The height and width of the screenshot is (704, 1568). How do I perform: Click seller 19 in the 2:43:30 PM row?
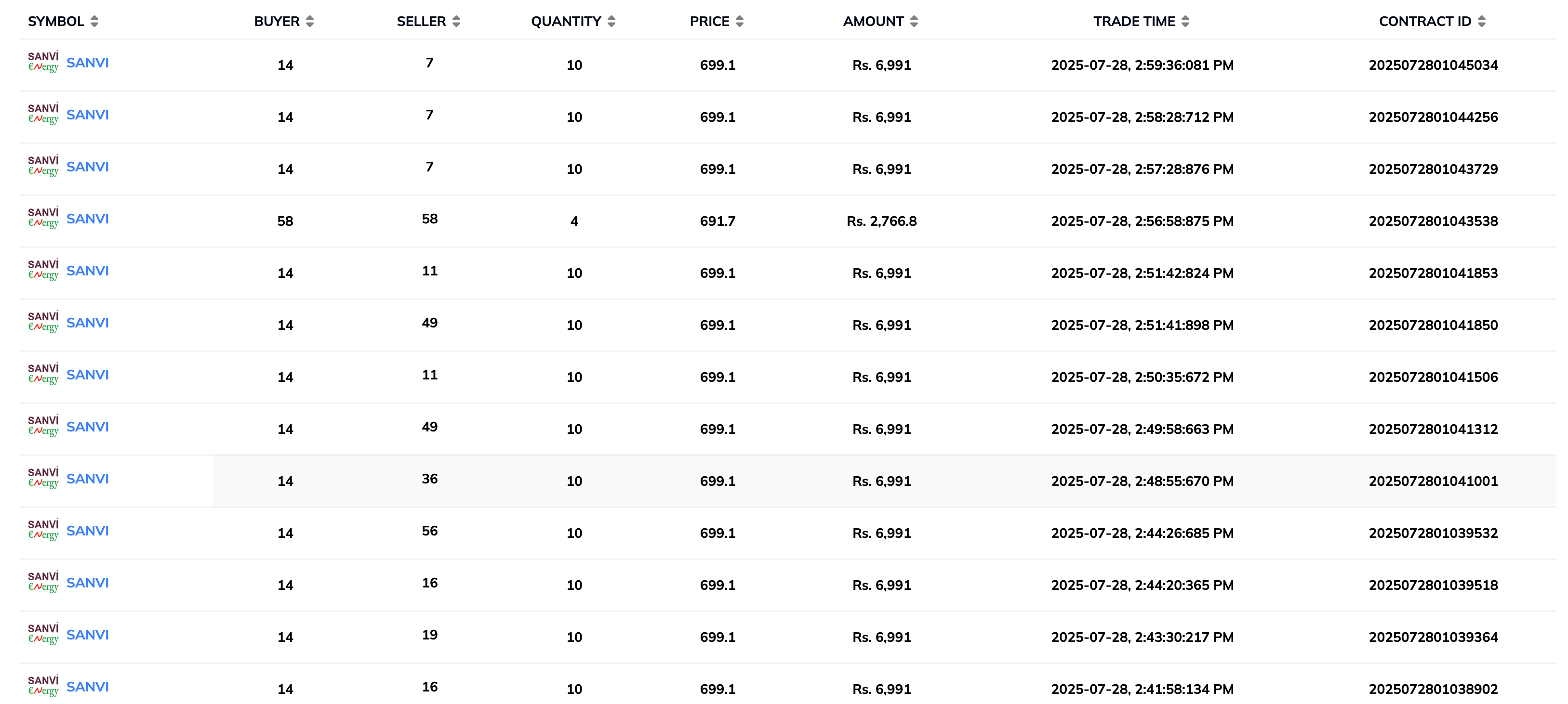click(430, 635)
